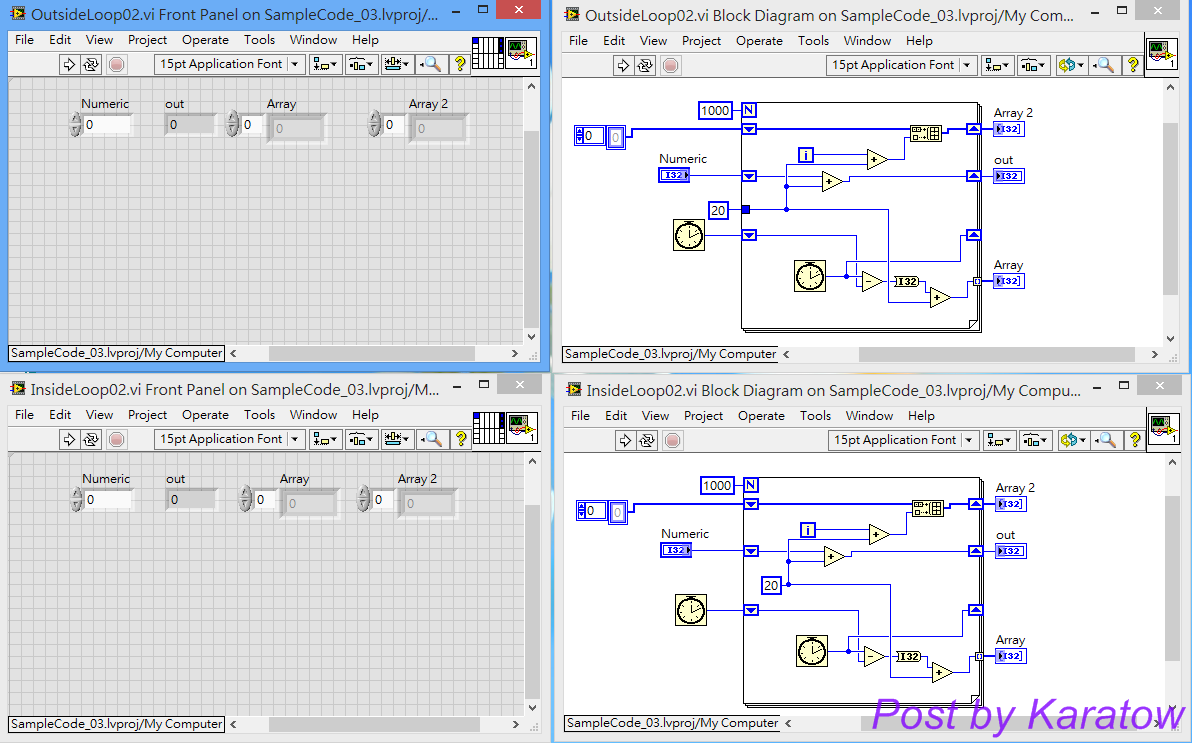Click the search magnifying glass on OutsideLoop02 toolbar
The width and height of the screenshot is (1192, 743).
click(430, 64)
